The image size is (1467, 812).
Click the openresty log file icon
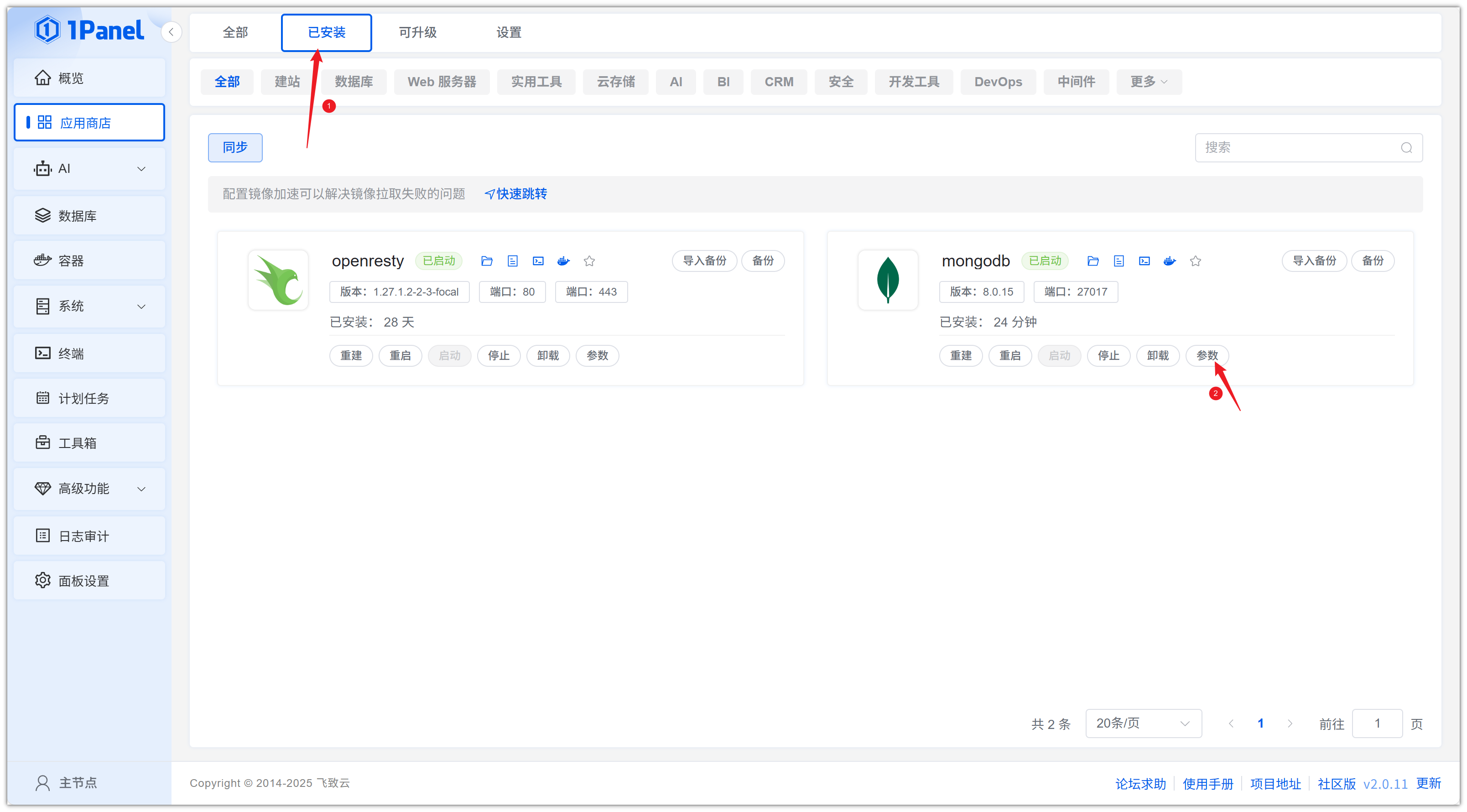512,261
